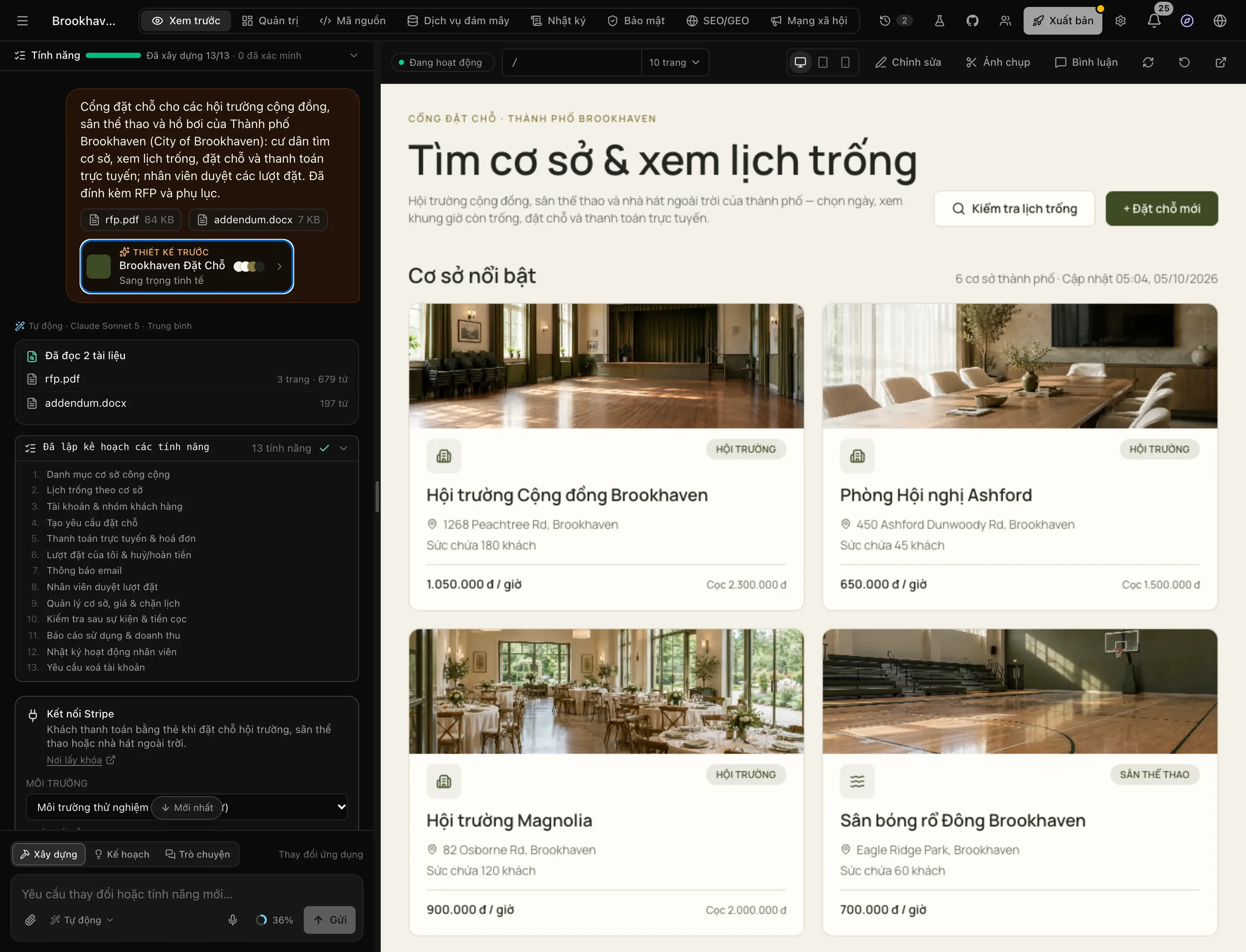Collapse the 13 tính năng plan list
This screenshot has width=1246, height=952.
tap(344, 448)
